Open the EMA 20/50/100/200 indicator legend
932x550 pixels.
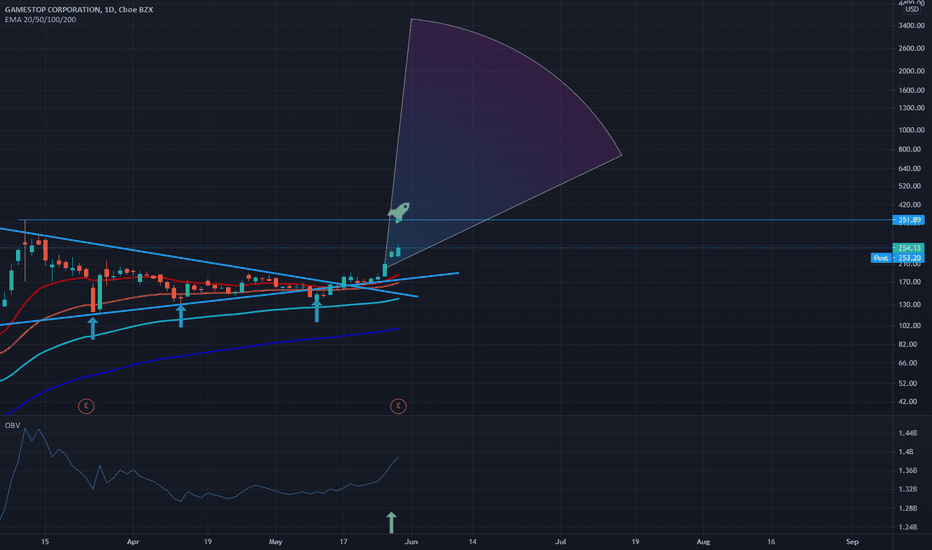(x=40, y=20)
